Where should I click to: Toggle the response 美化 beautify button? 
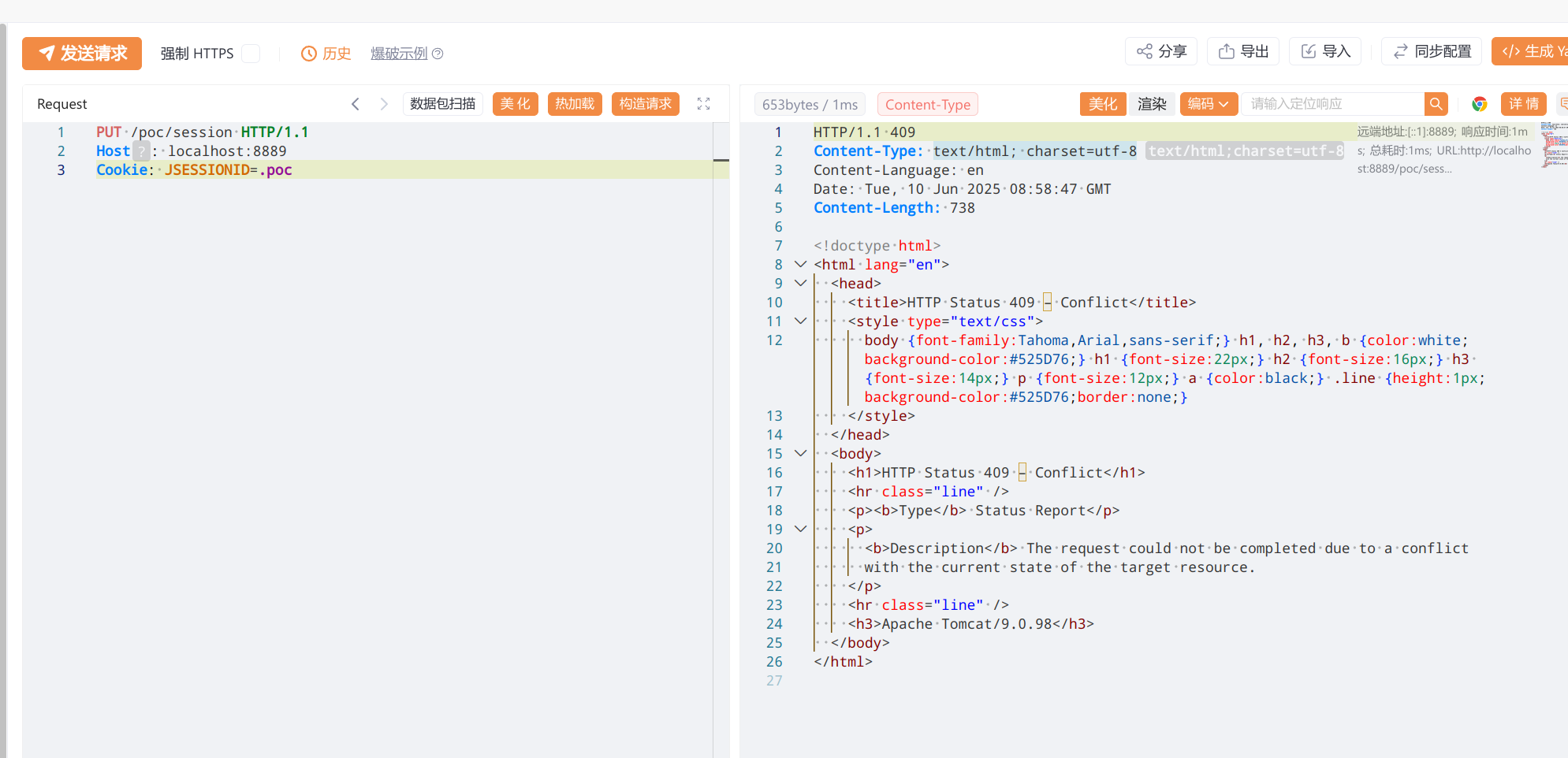pyautogui.click(x=1102, y=104)
